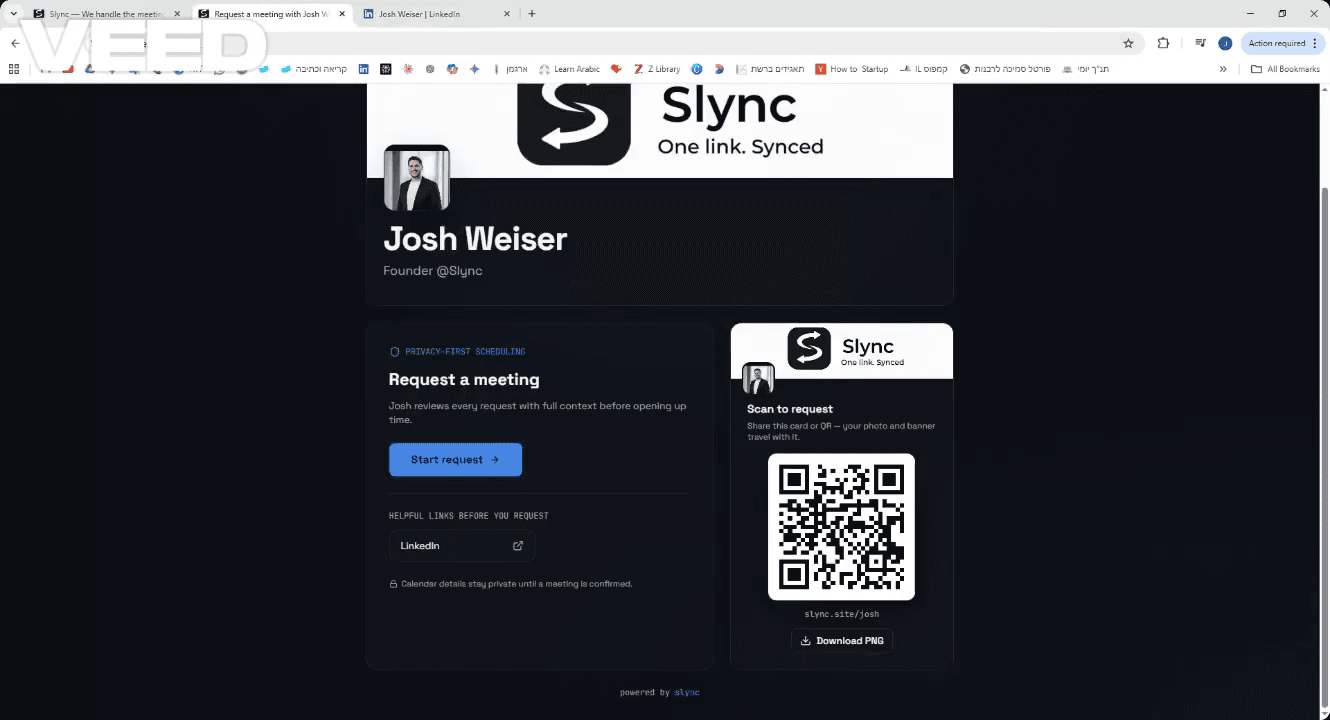Open the LinkedIn bookmark icon
This screenshot has width=1330, height=720.
tap(363, 69)
